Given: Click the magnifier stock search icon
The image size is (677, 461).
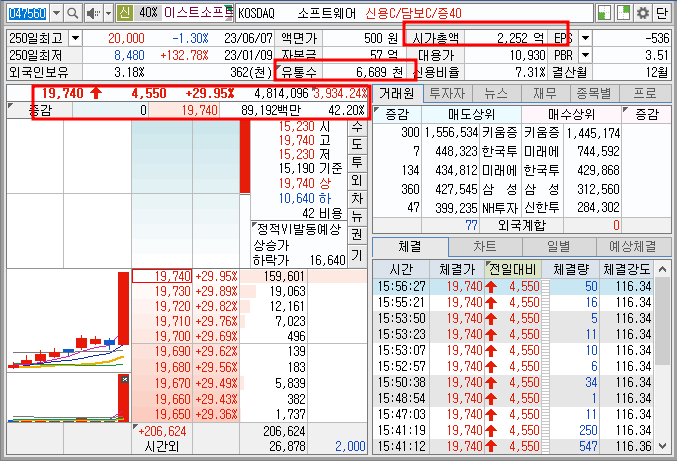Looking at the screenshot, I should point(73,13).
